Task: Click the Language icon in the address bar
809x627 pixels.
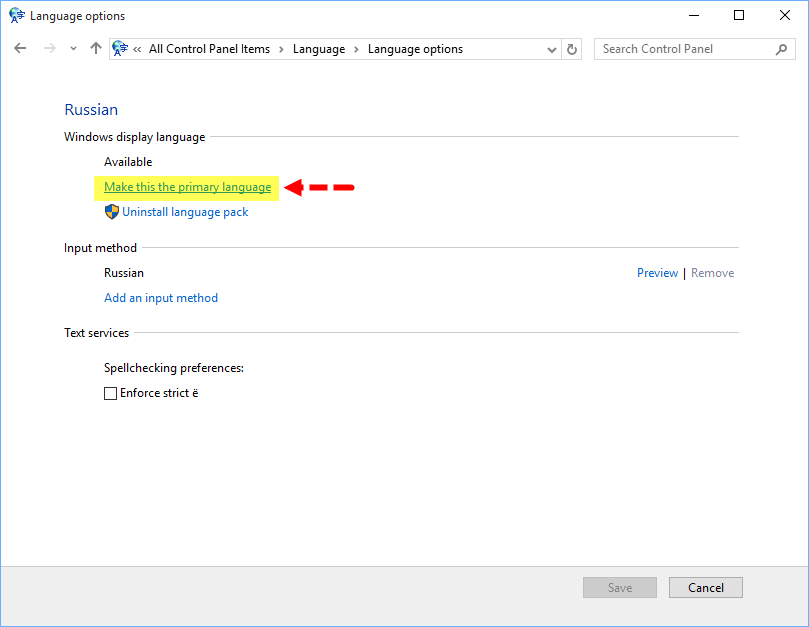Action: (121, 49)
